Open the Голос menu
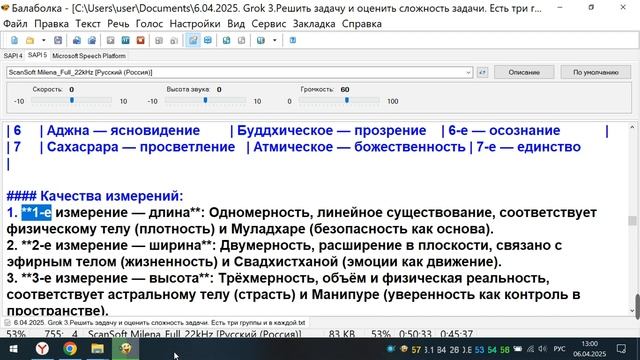The image size is (640, 360). point(149,24)
